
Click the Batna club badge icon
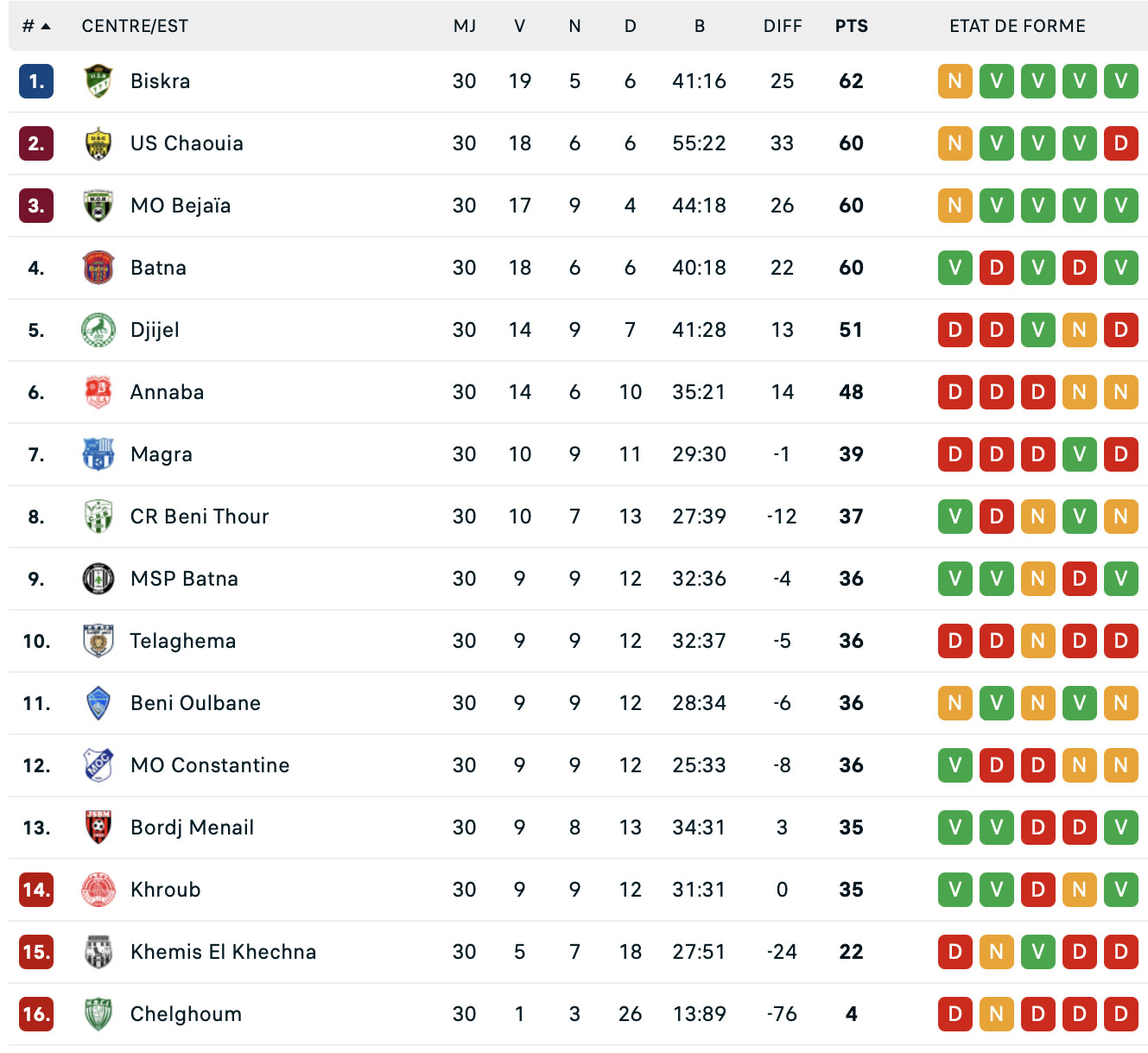pos(98,268)
